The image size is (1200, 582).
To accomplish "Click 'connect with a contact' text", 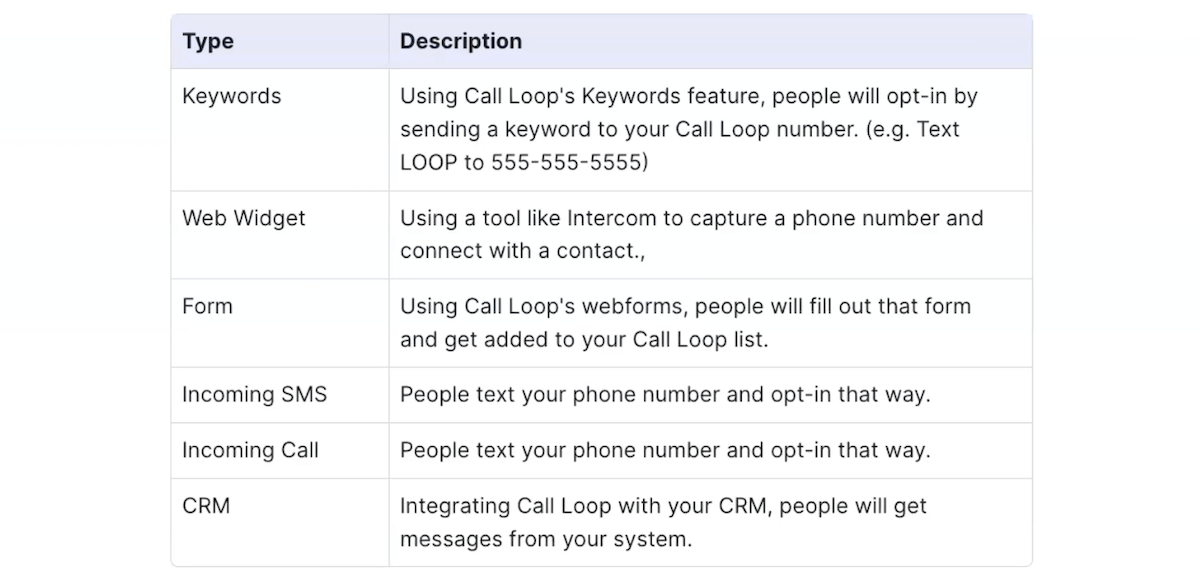I will (520, 251).
